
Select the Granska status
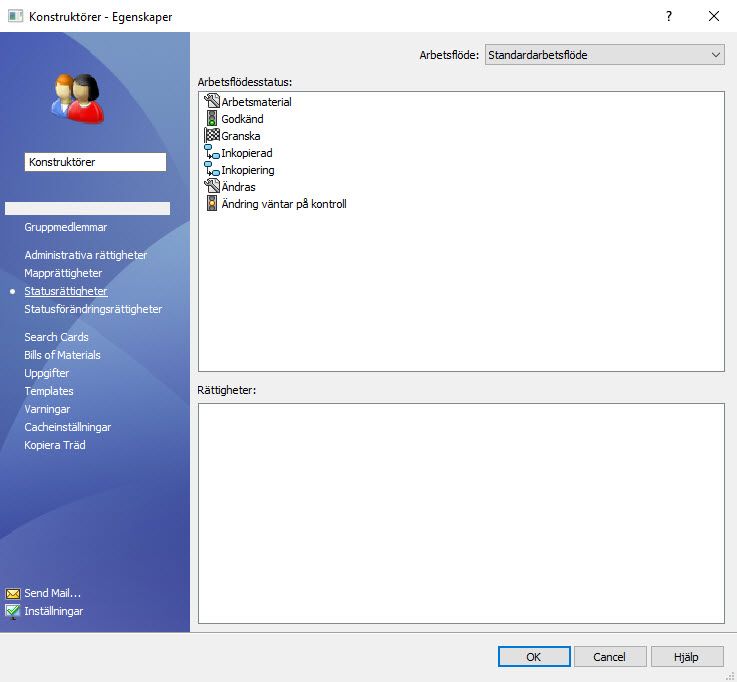[241, 136]
